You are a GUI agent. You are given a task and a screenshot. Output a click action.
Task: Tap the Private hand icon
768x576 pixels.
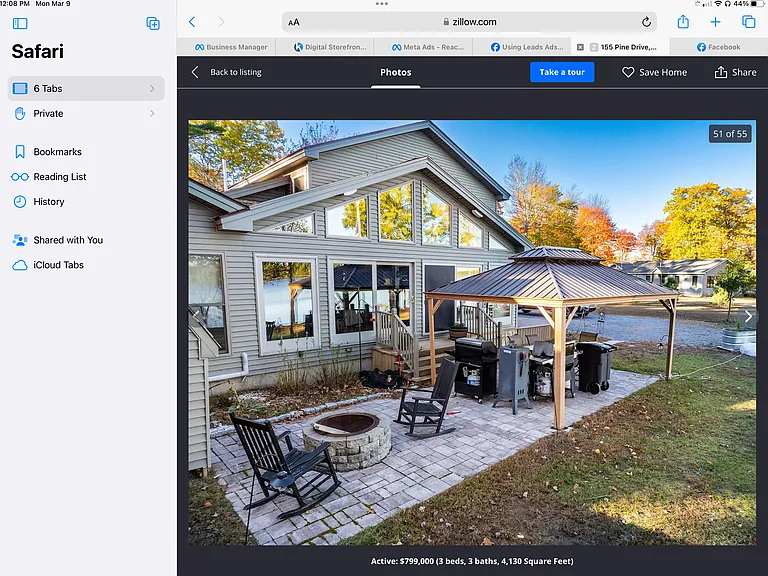(20, 114)
